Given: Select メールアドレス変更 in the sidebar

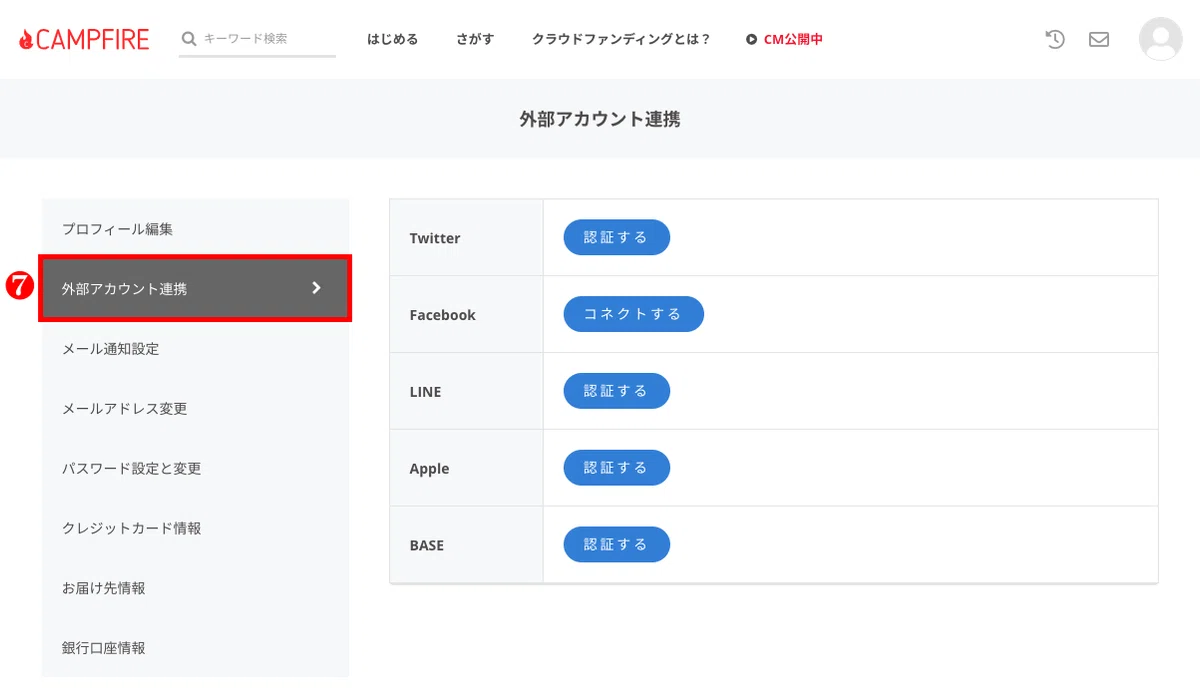Looking at the screenshot, I should click(195, 409).
